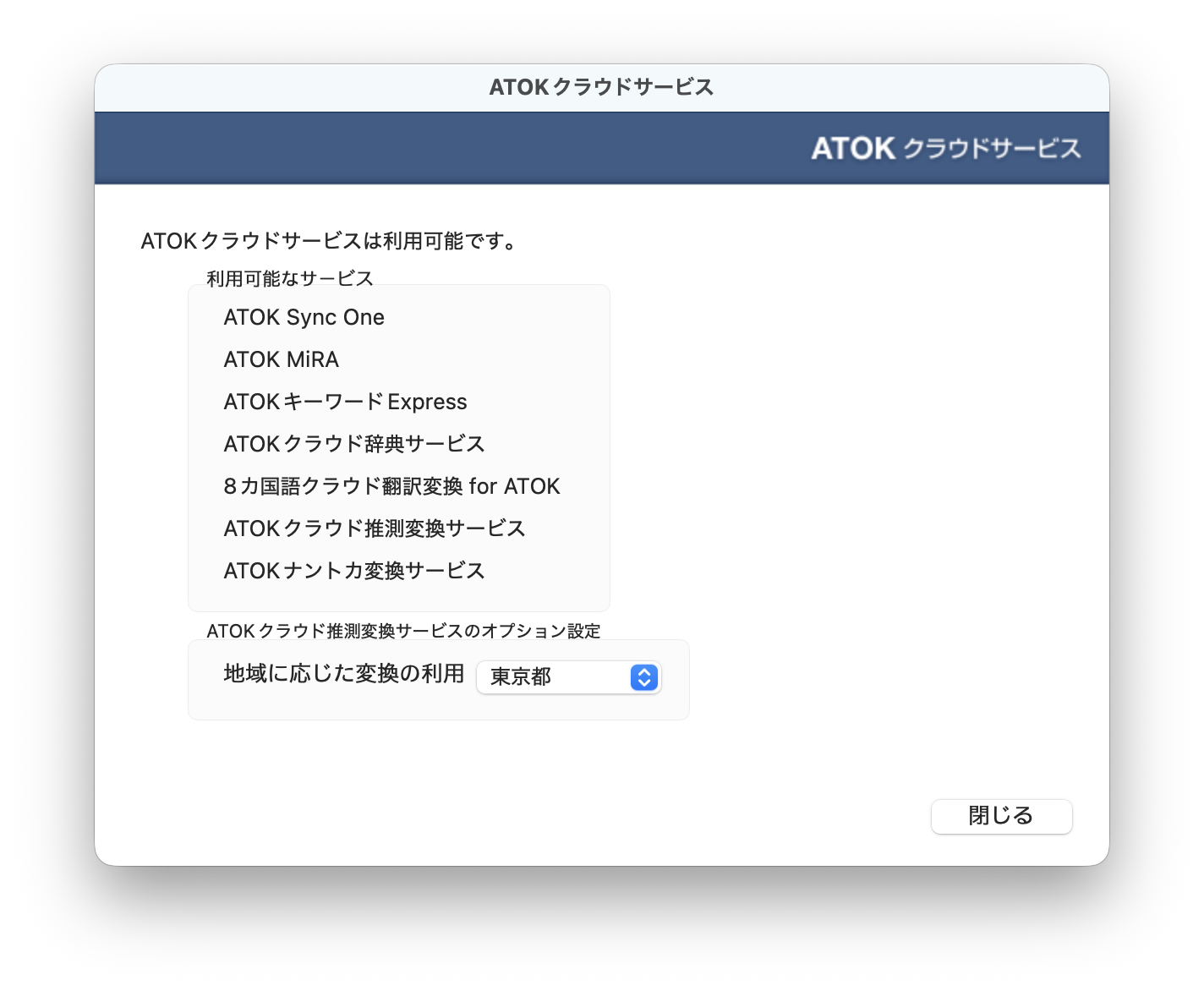Select ATOK MiRA service entry
1204x991 pixels.
click(x=282, y=359)
